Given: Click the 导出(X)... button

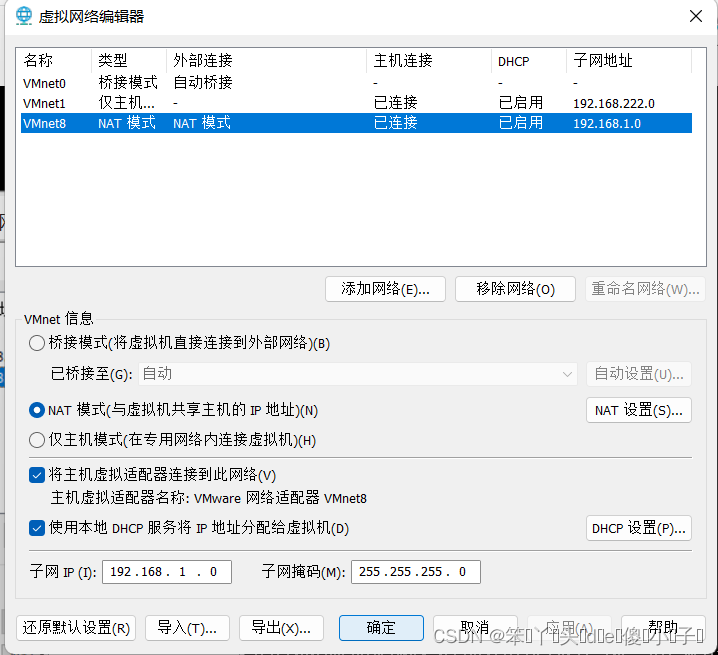Looking at the screenshot, I should click(281, 628).
